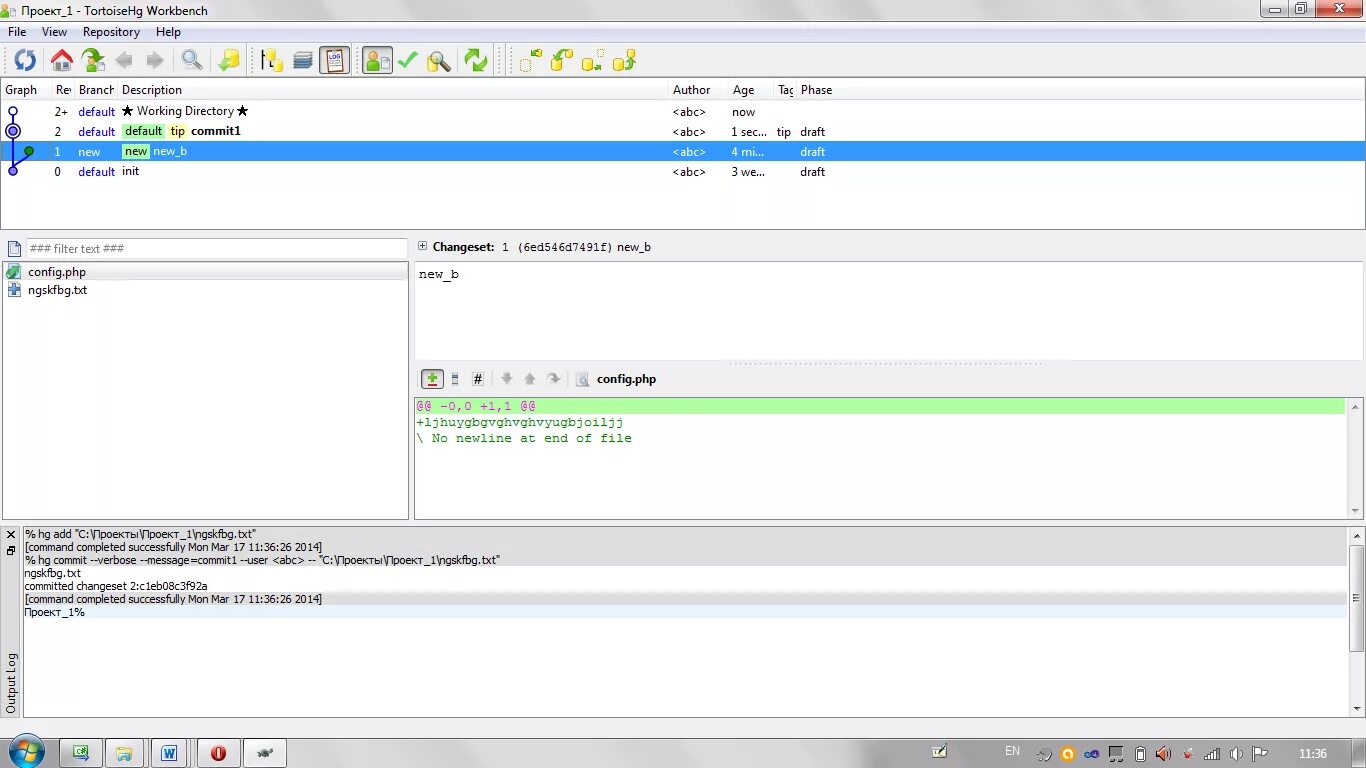Click the file filter text input
Image resolution: width=1366 pixels, height=768 pixels.
(x=216, y=248)
